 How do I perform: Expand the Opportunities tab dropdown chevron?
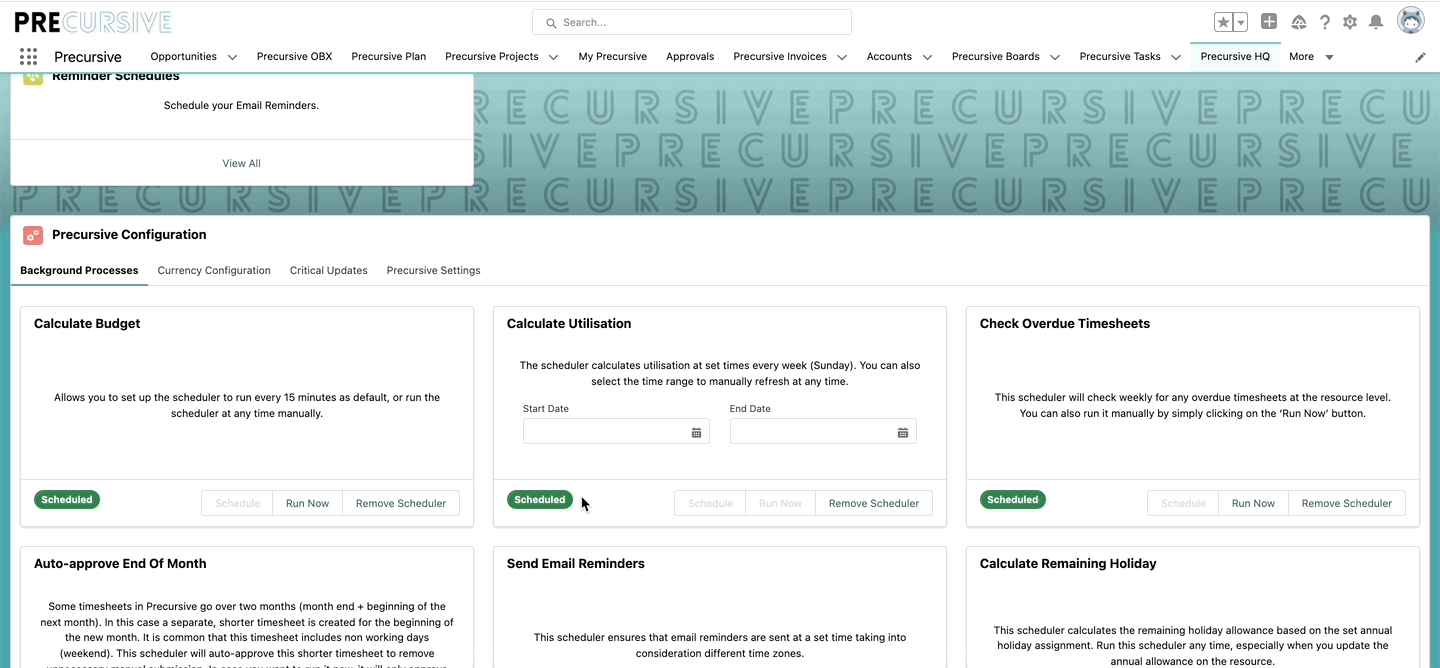[232, 57]
